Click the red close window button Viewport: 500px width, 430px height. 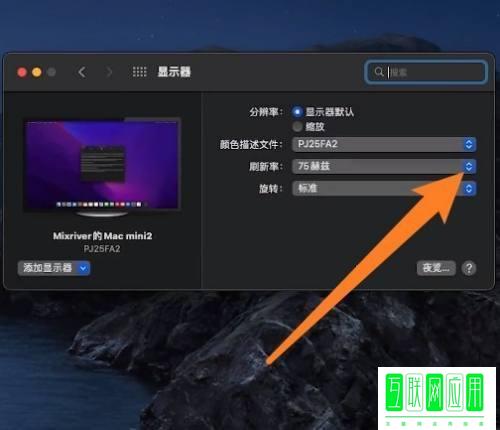tap(22, 72)
